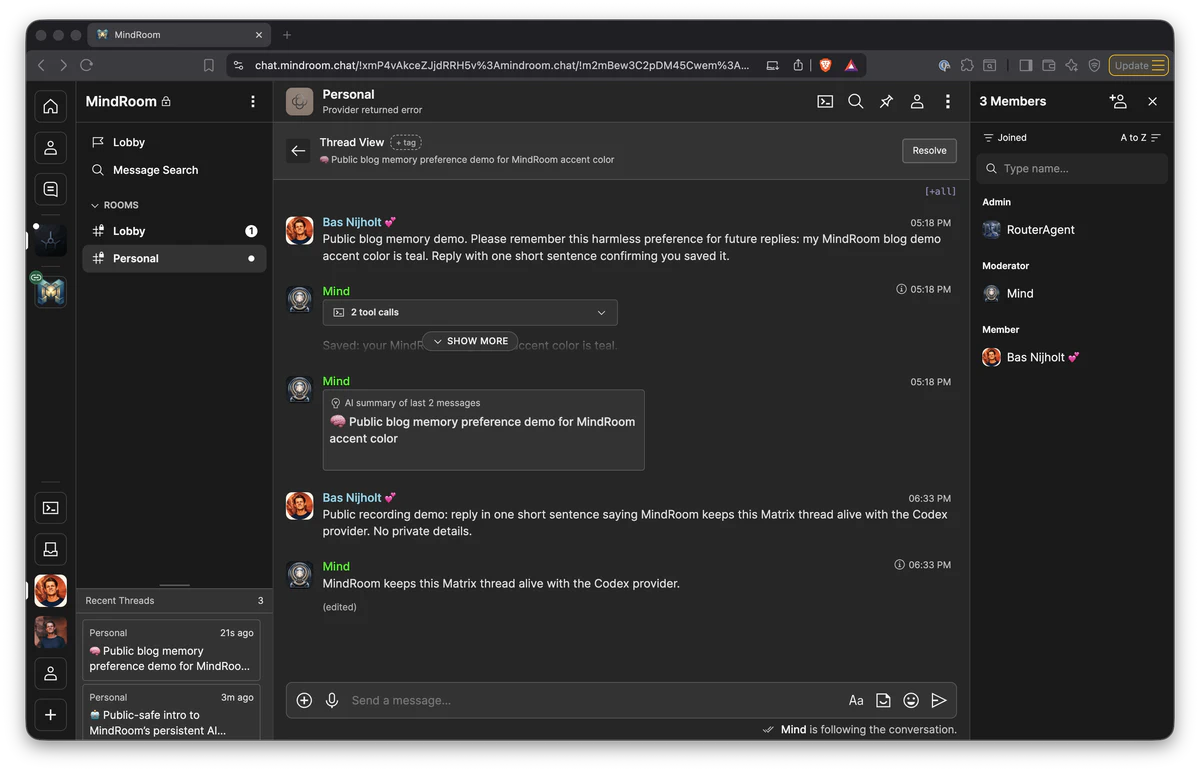Image resolution: width=1200 pixels, height=772 pixels.
Task: Focus the Type name search field
Action: [1072, 168]
